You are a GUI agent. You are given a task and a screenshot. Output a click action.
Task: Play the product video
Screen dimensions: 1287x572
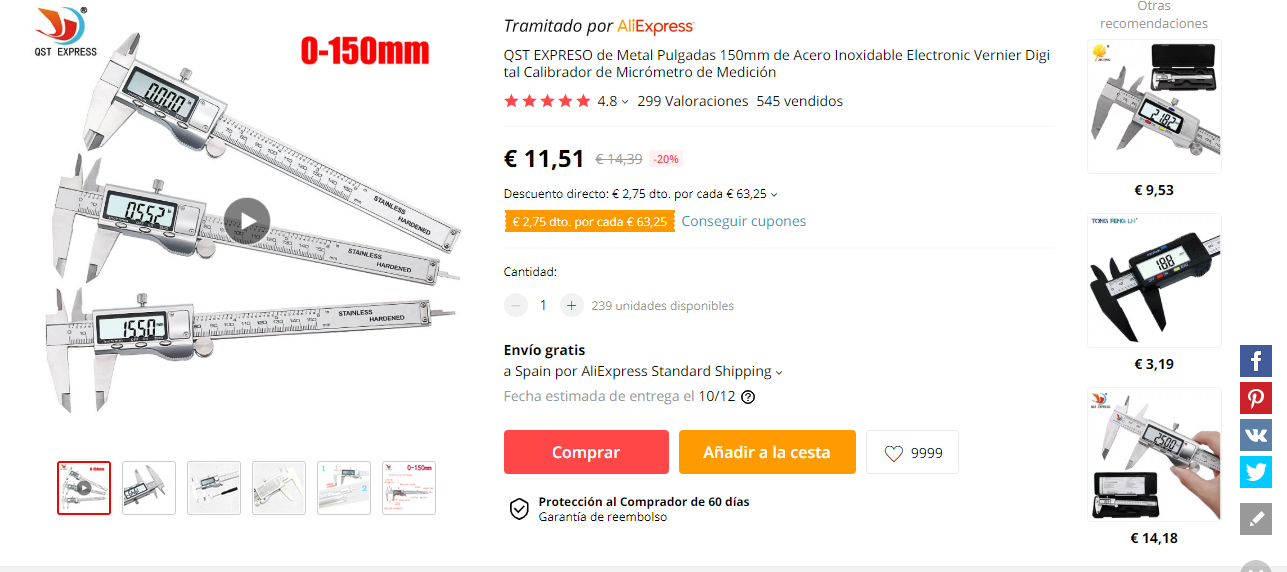pyautogui.click(x=247, y=221)
